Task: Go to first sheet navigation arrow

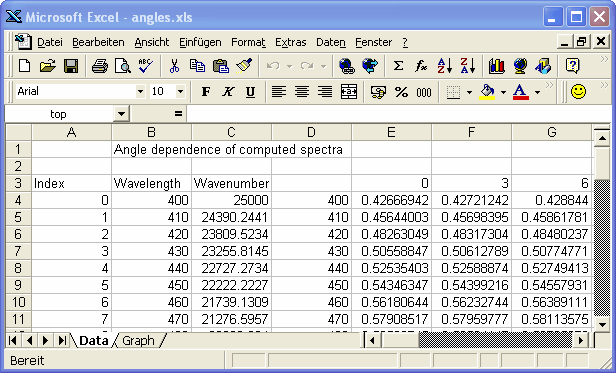Action: click(x=13, y=340)
